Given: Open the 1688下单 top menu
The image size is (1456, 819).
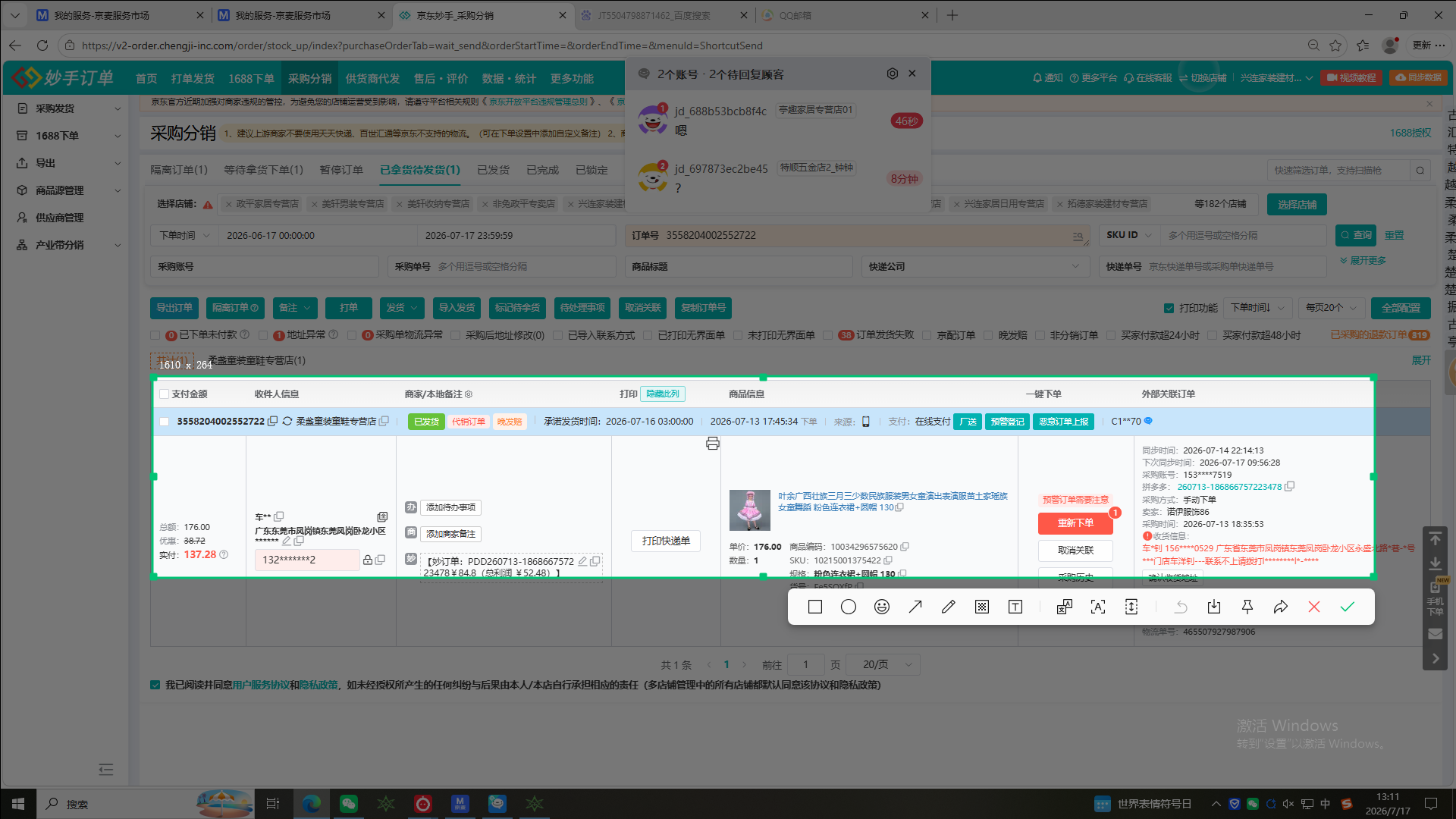Looking at the screenshot, I should coord(251,79).
